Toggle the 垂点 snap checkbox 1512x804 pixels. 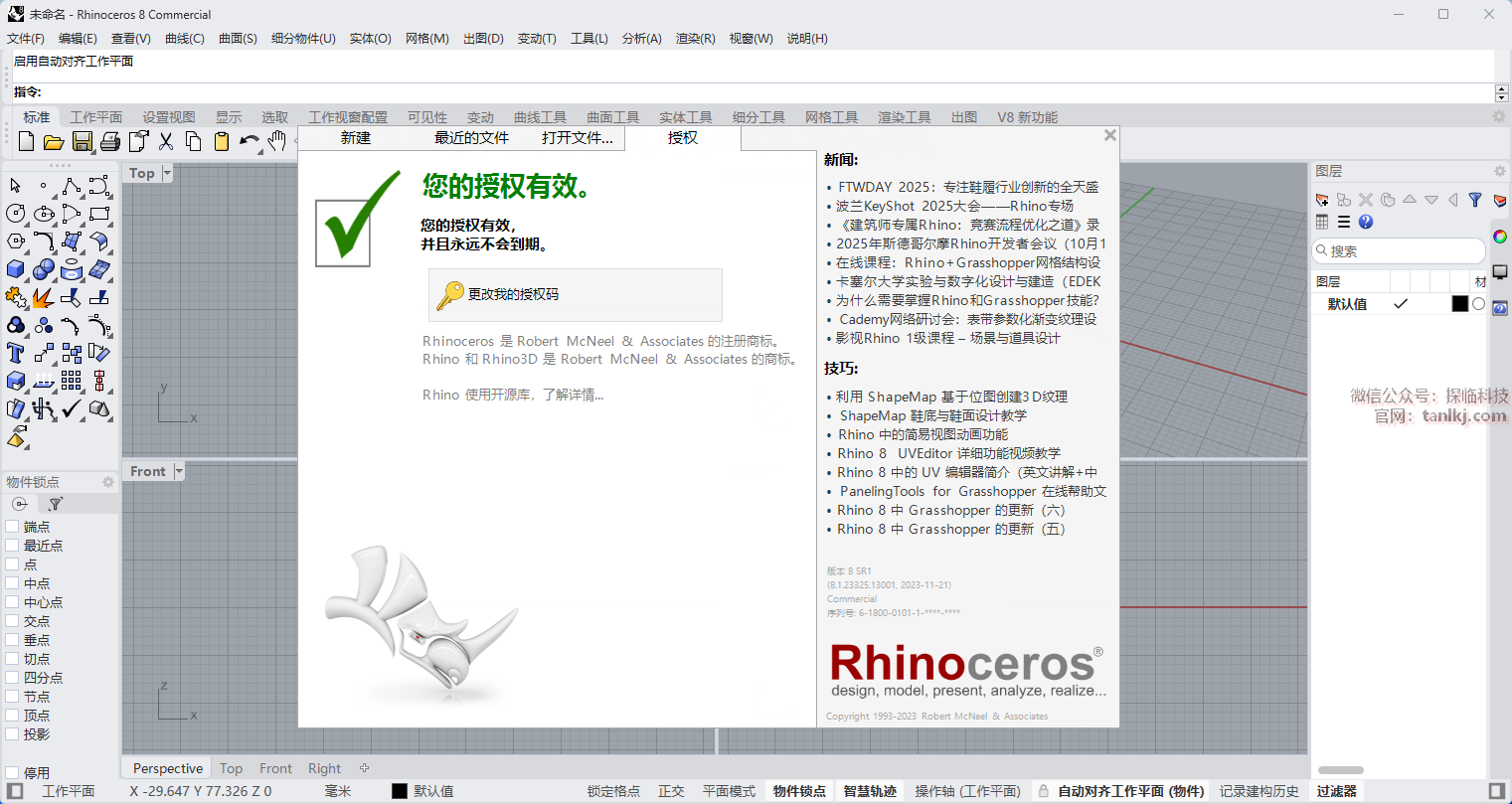click(12, 640)
